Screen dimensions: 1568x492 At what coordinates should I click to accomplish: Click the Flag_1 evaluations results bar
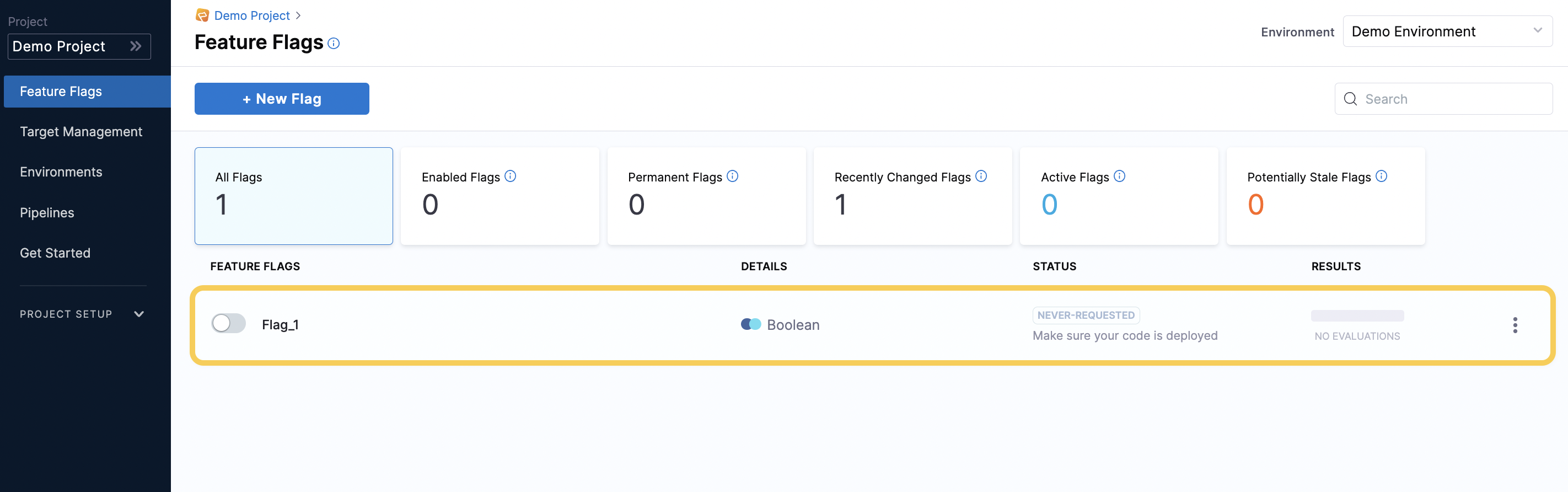1357,315
